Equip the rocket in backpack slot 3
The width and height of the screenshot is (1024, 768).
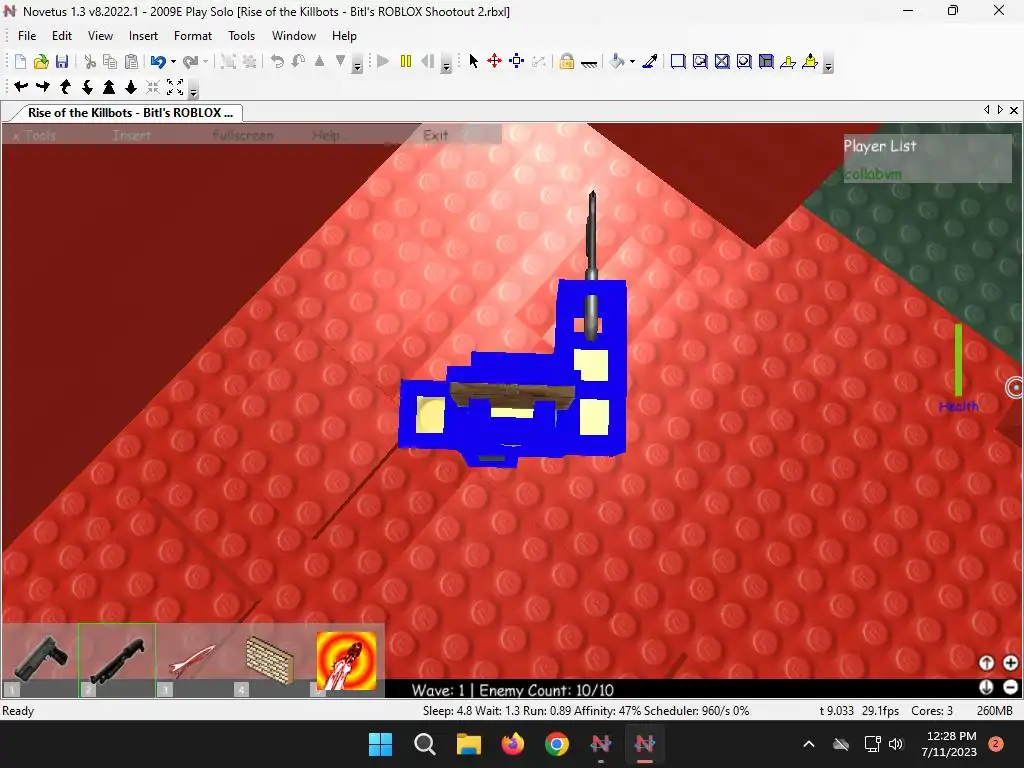(193, 660)
